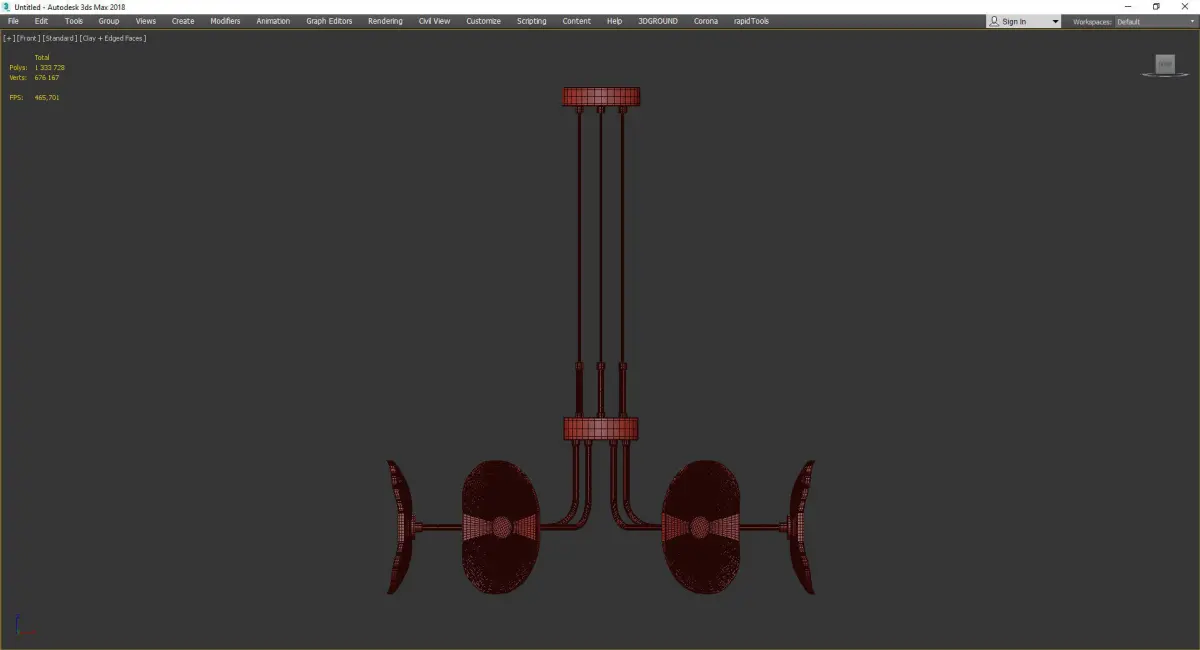Click the [+] viewport general menu label
The image size is (1200, 650).
click(x=8, y=38)
